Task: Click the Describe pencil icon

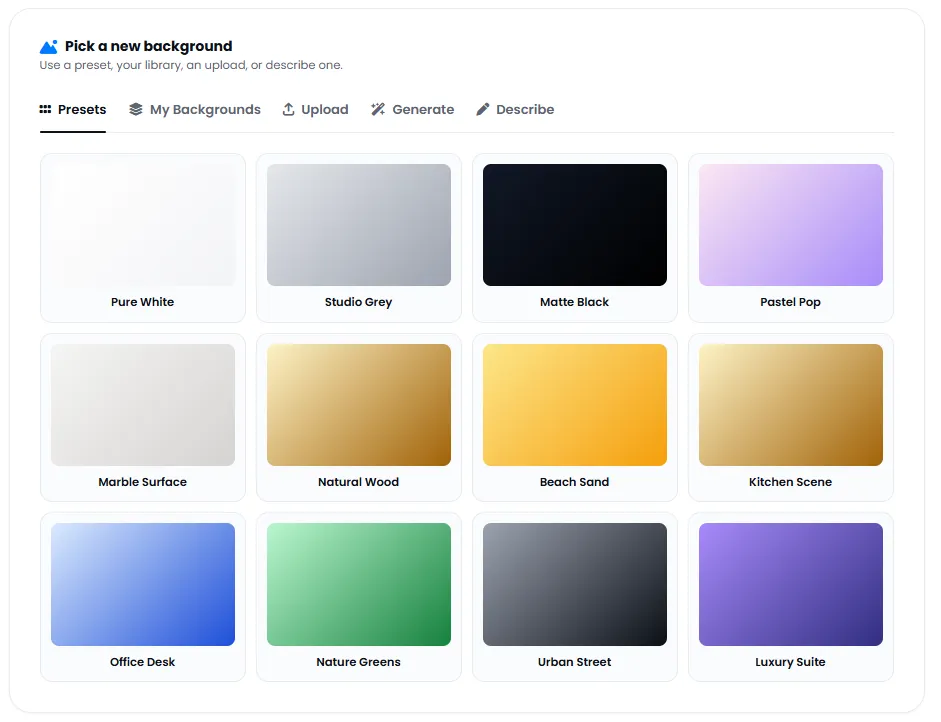Action: point(483,109)
